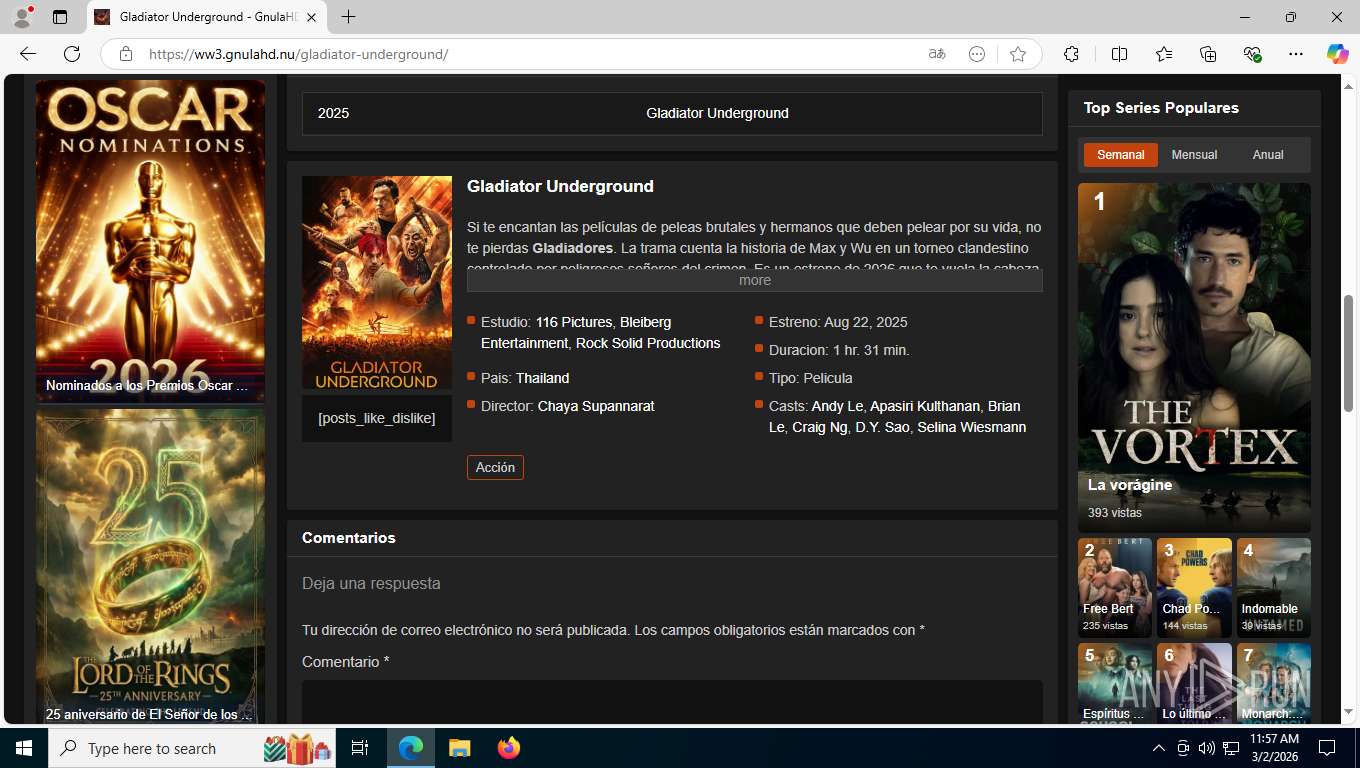The width and height of the screenshot is (1360, 768).
Task: Open the Rock Solid Productions link
Action: coord(648,343)
